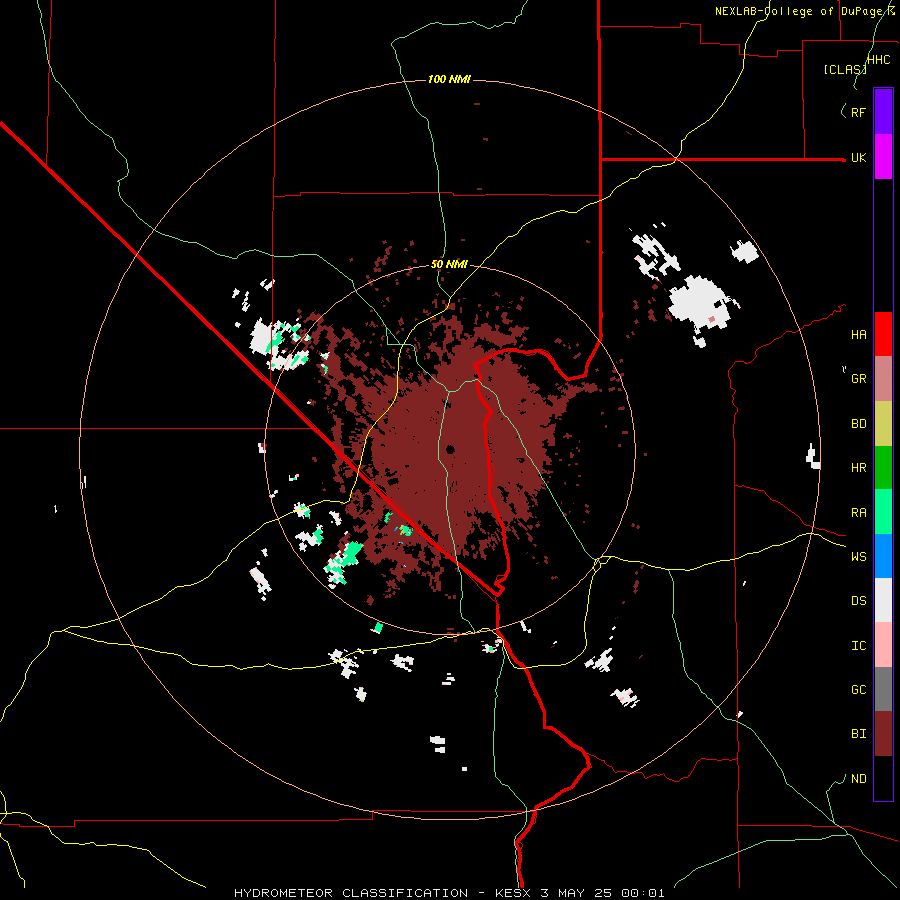This screenshot has height=900, width=900.
Task: Click the 'WS' legend label
Action: point(859,556)
